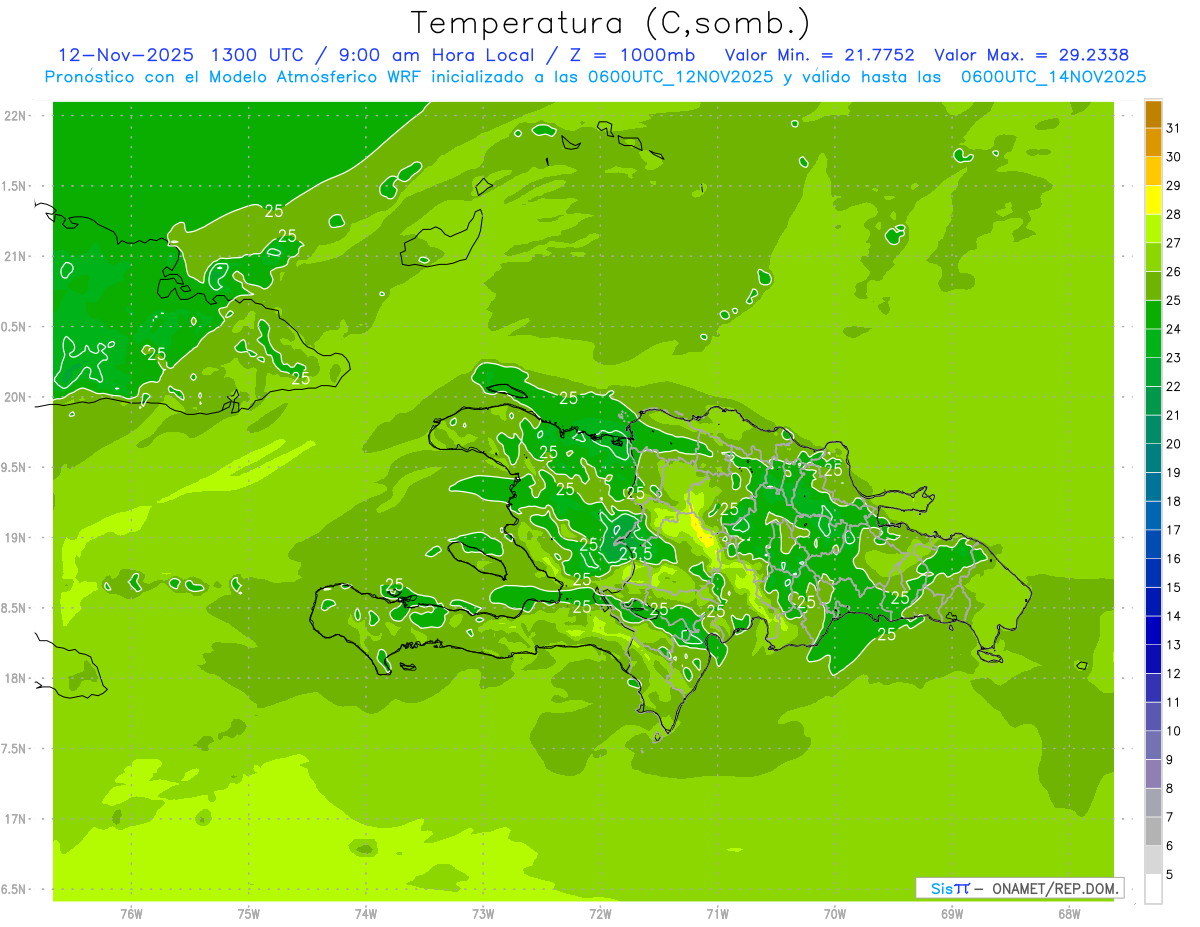Click the 19N latitude axis label
1200x927 pixels.
(17, 537)
